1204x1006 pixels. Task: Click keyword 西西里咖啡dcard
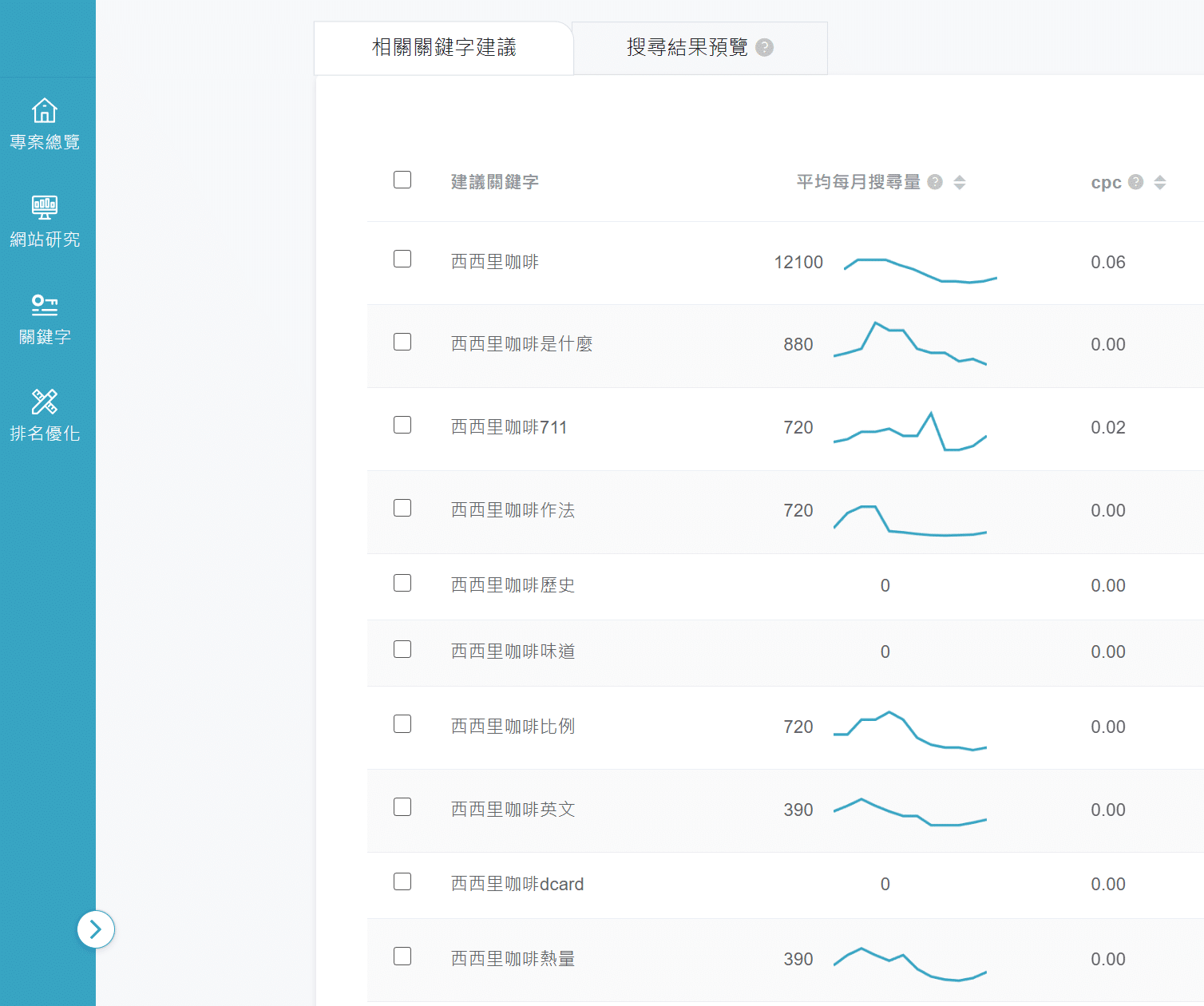pyautogui.click(x=517, y=884)
